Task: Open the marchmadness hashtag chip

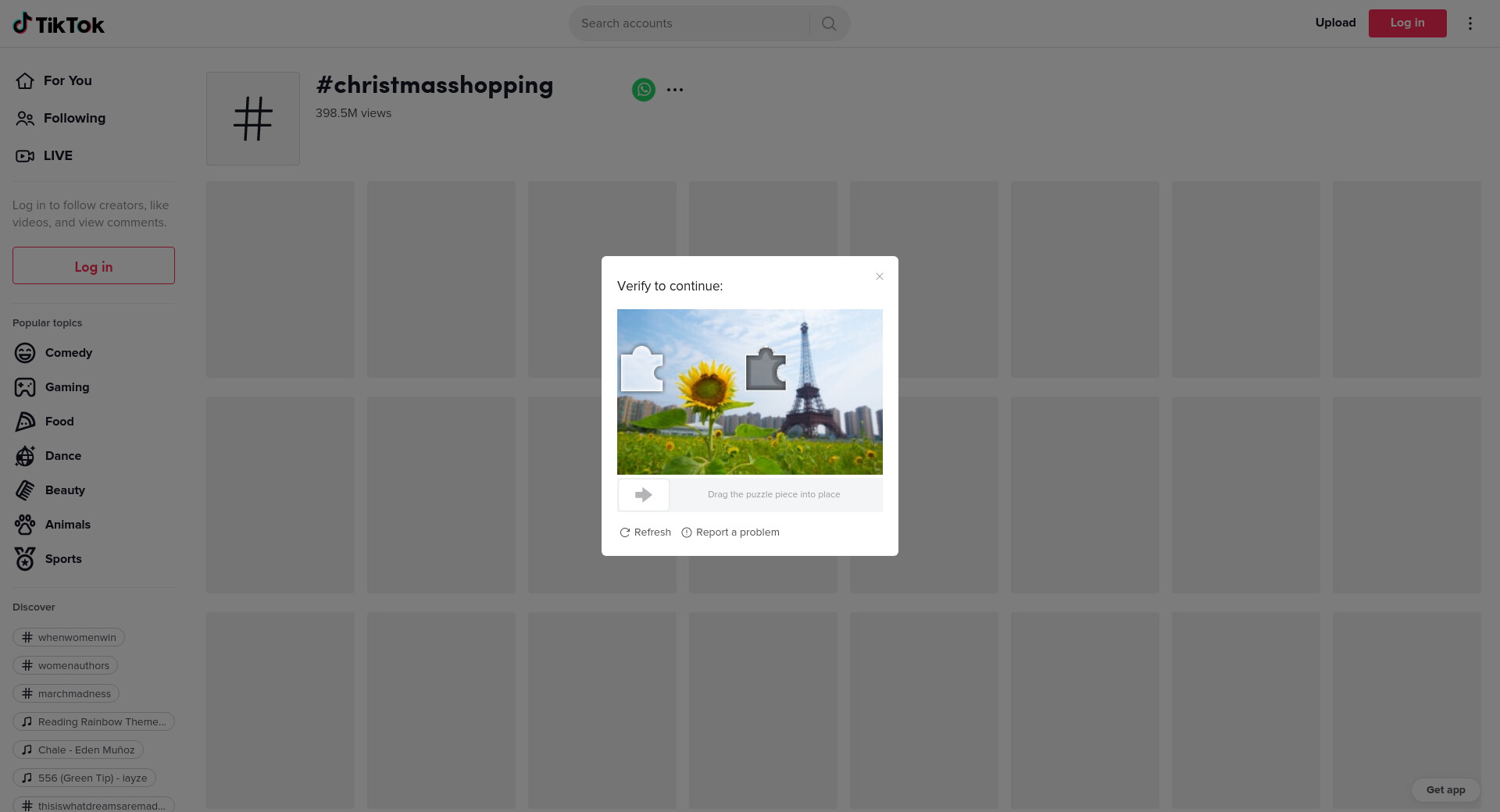Action: pyautogui.click(x=66, y=694)
